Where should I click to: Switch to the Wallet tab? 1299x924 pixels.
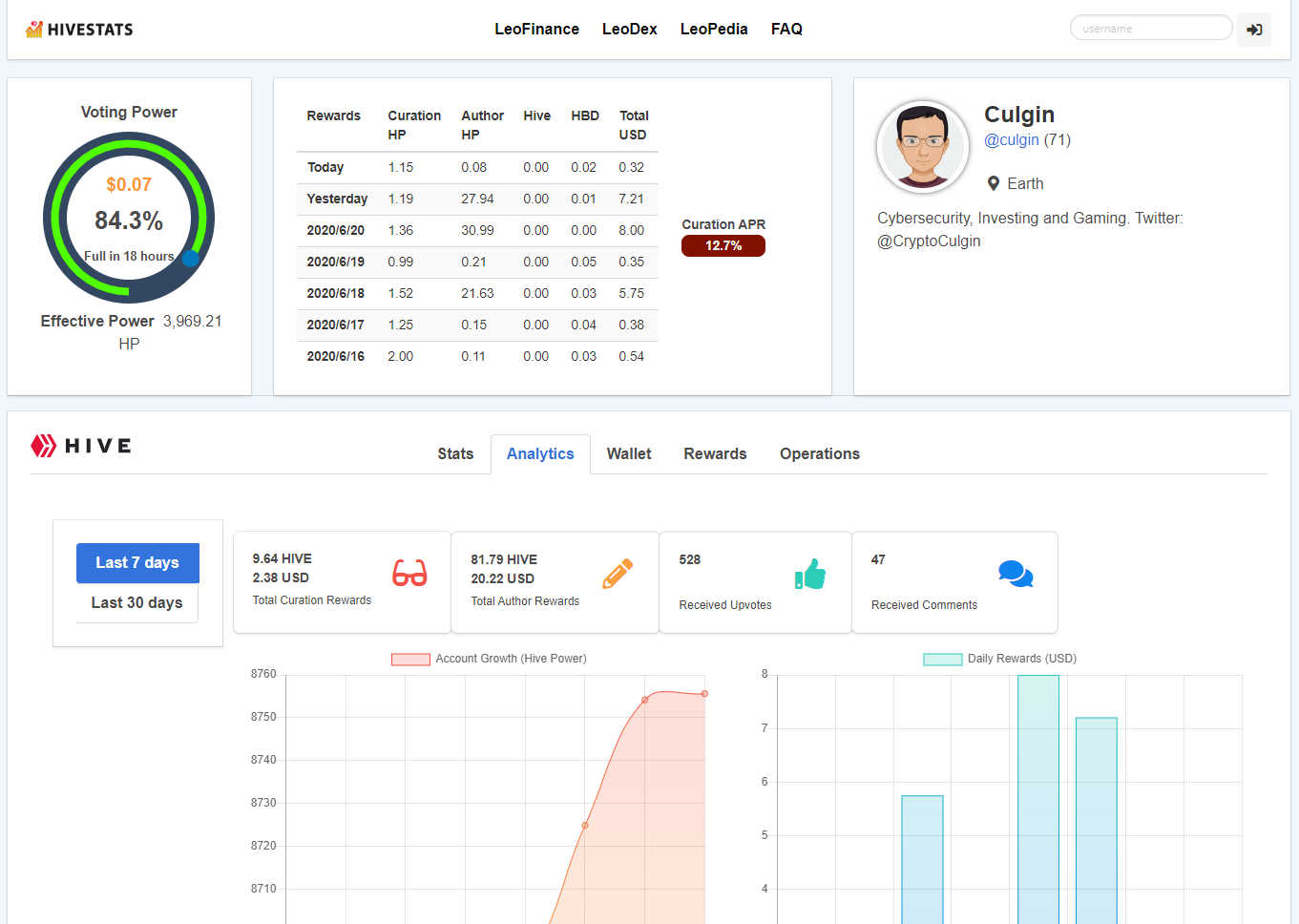pos(629,454)
